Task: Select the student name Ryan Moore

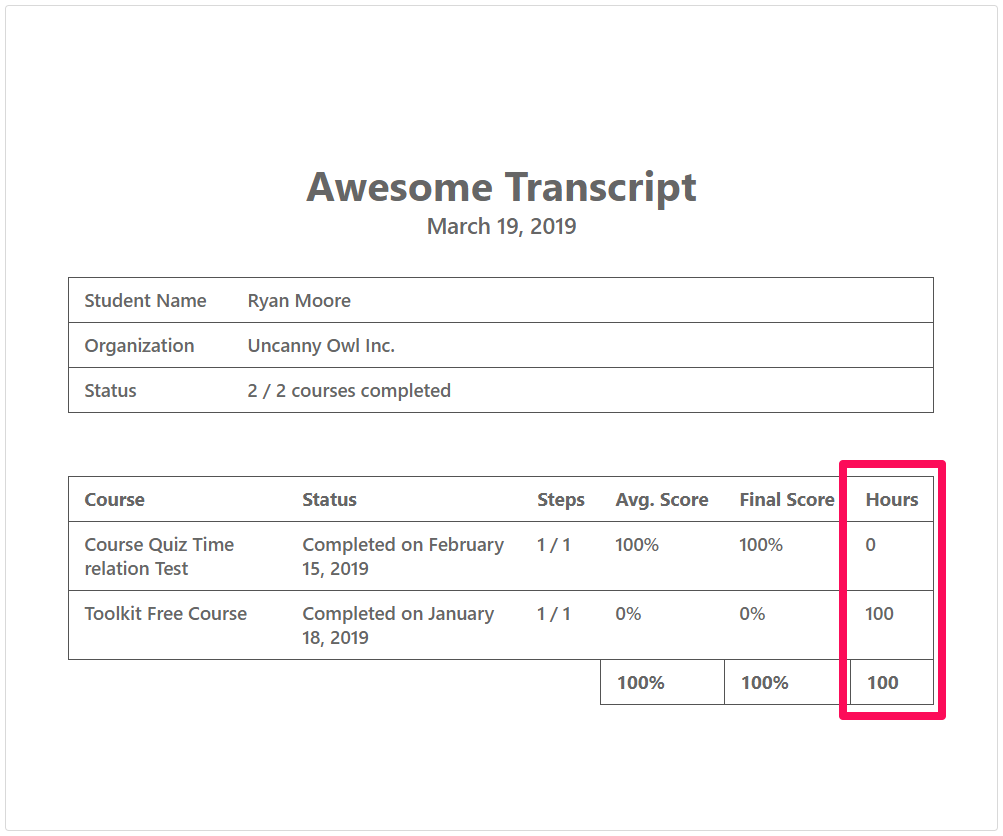Action: pyautogui.click(x=299, y=301)
